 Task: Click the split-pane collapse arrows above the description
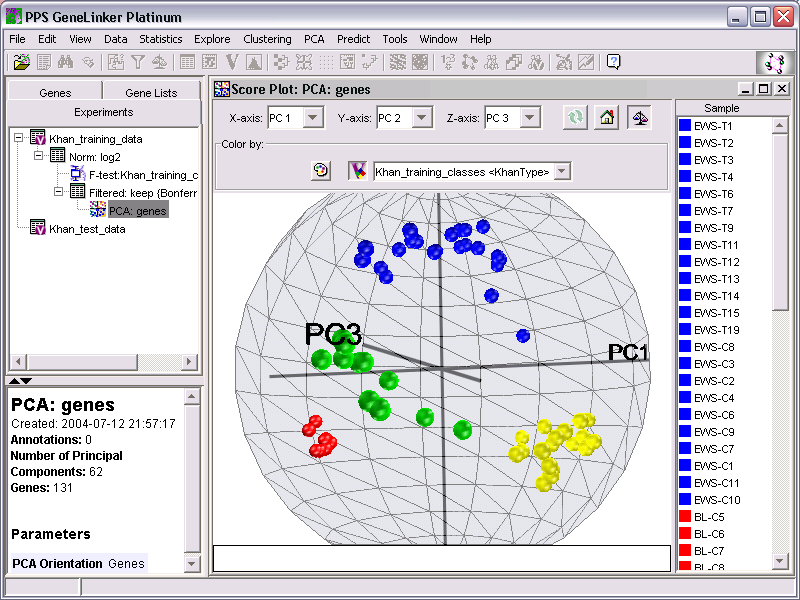pos(20,381)
